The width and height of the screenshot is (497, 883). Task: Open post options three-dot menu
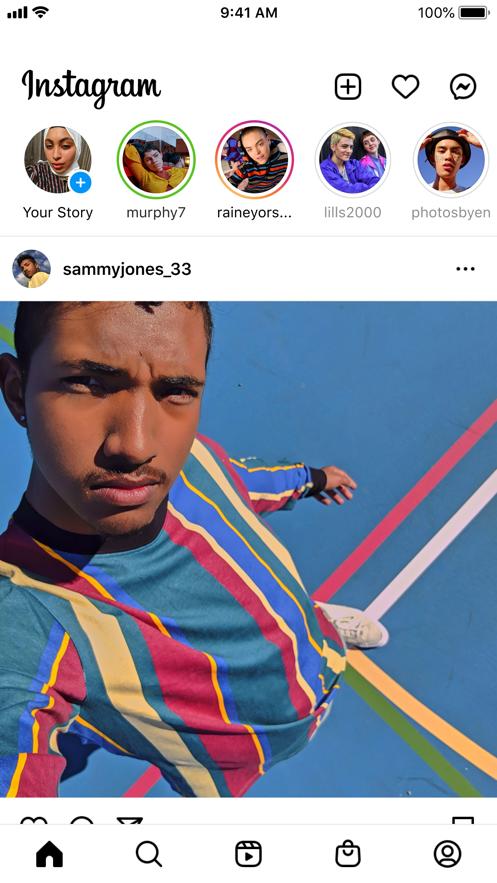coord(465,269)
